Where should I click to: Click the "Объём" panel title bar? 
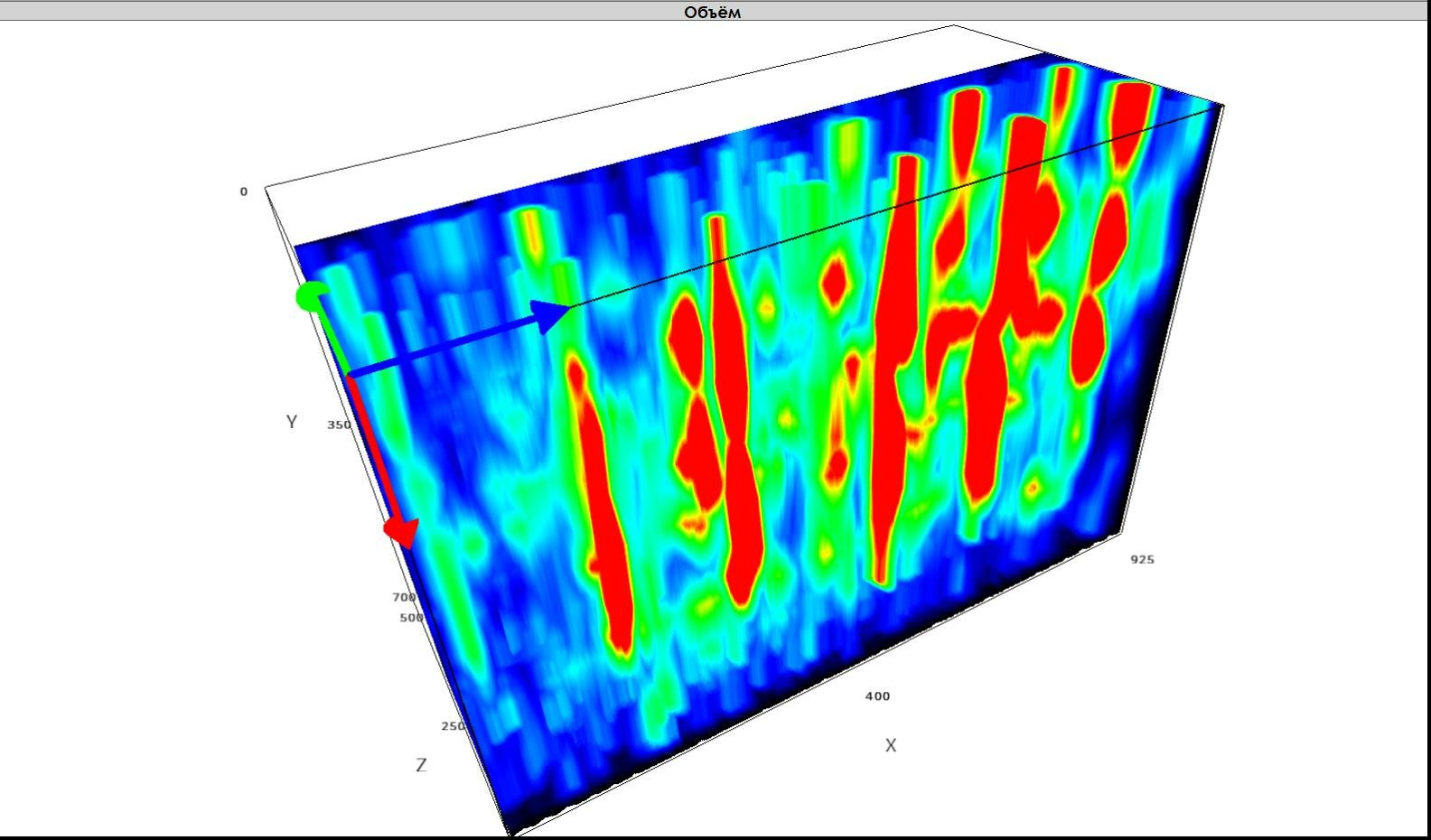[714, 11]
